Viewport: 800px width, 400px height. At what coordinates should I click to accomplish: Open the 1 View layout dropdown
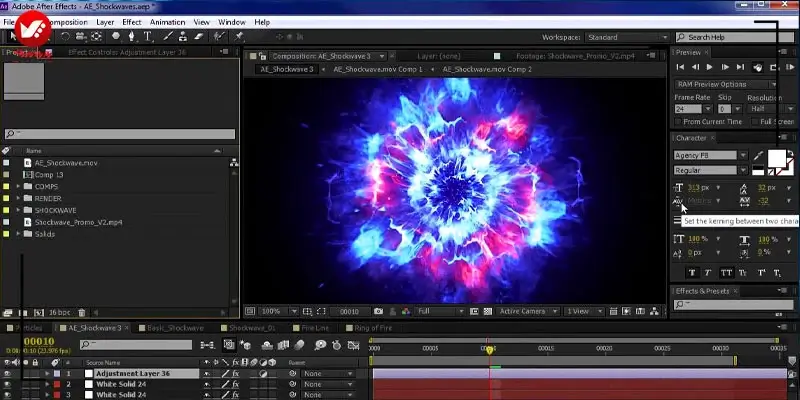[x=585, y=311]
